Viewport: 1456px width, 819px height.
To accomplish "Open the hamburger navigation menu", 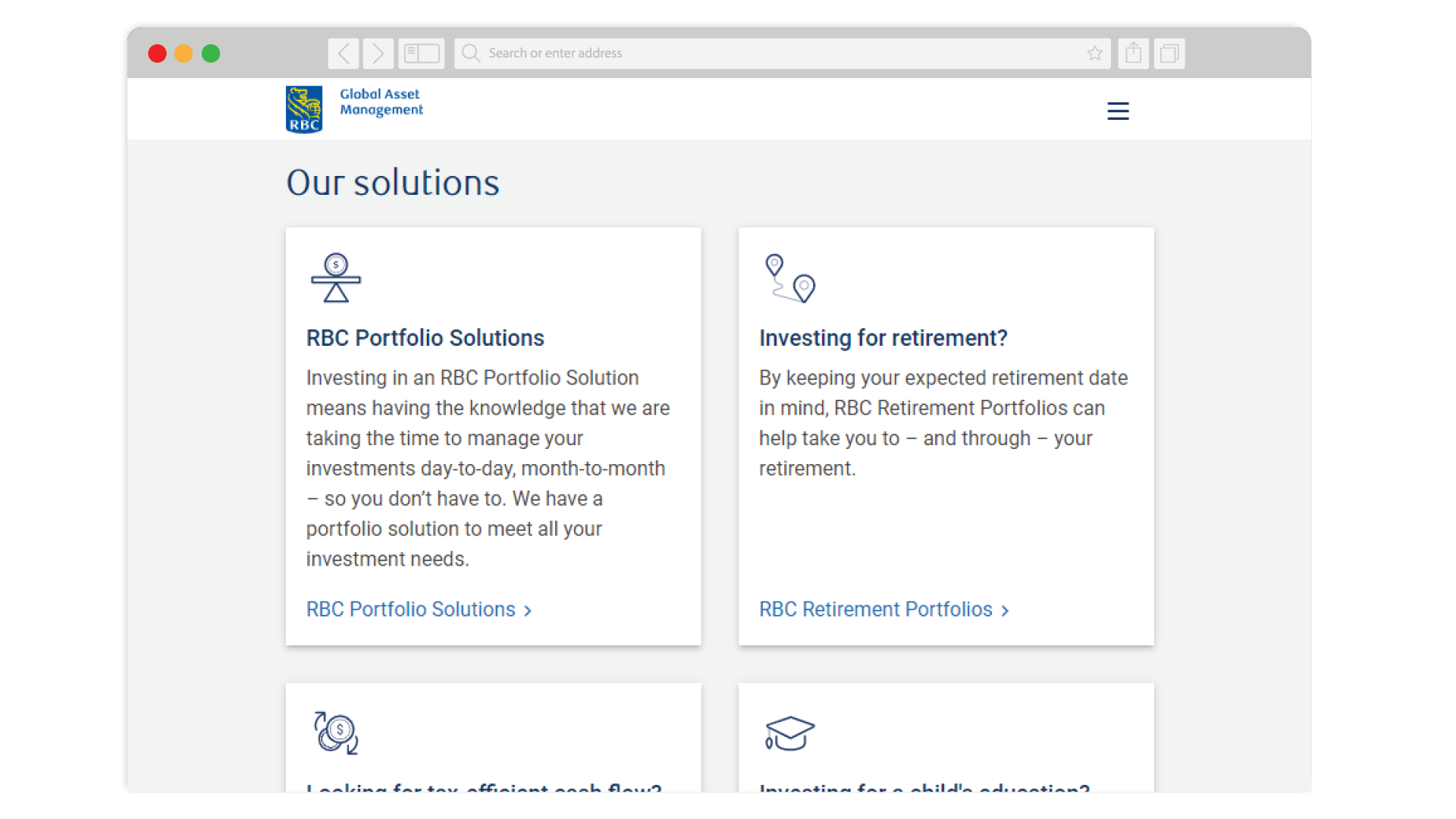I will point(1118,111).
